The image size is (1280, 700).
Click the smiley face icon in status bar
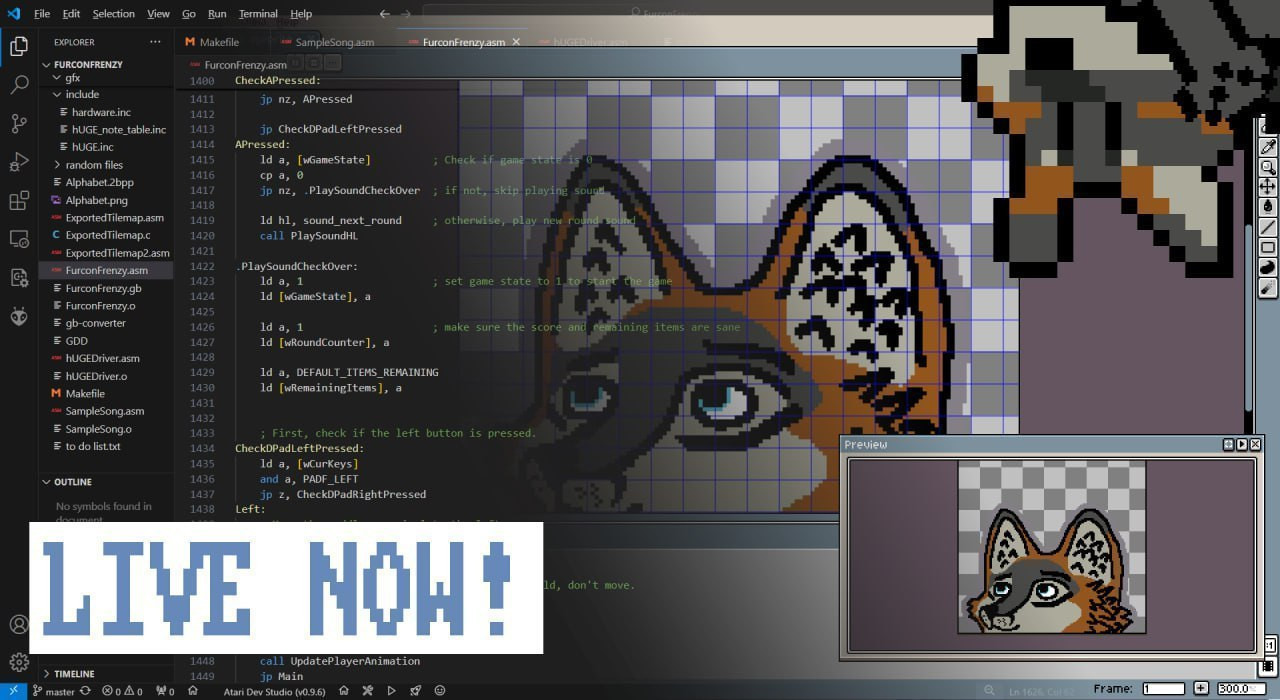[x=440, y=691]
